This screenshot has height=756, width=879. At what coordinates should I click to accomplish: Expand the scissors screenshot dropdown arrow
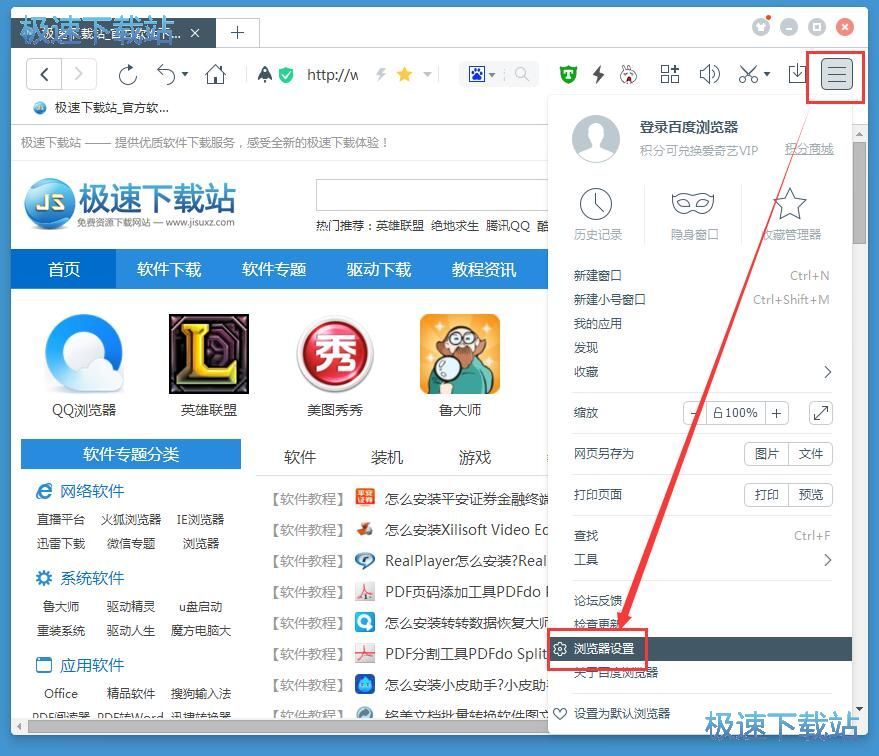pyautogui.click(x=767, y=74)
